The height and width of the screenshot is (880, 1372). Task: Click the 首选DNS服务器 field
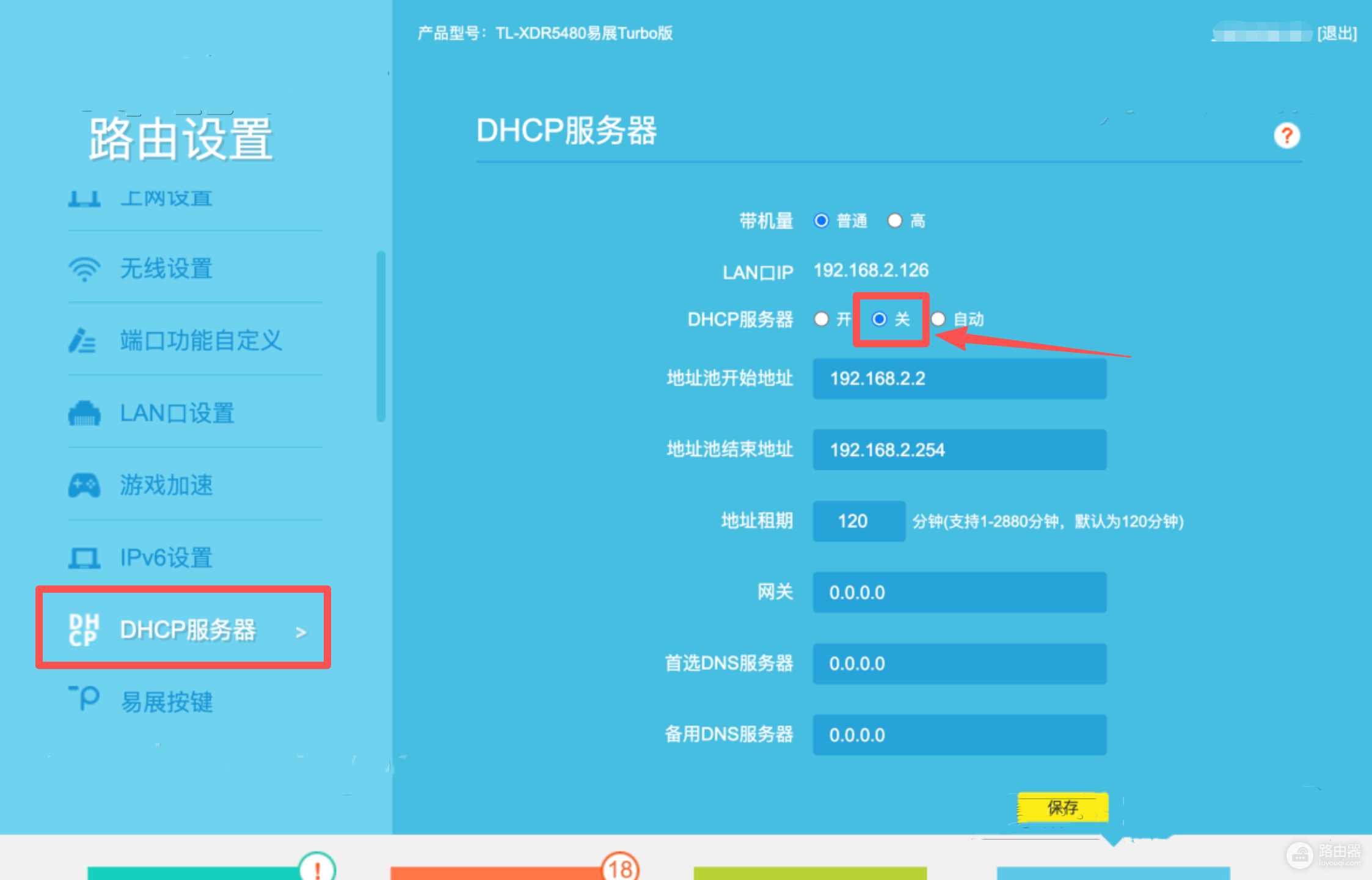coord(960,664)
